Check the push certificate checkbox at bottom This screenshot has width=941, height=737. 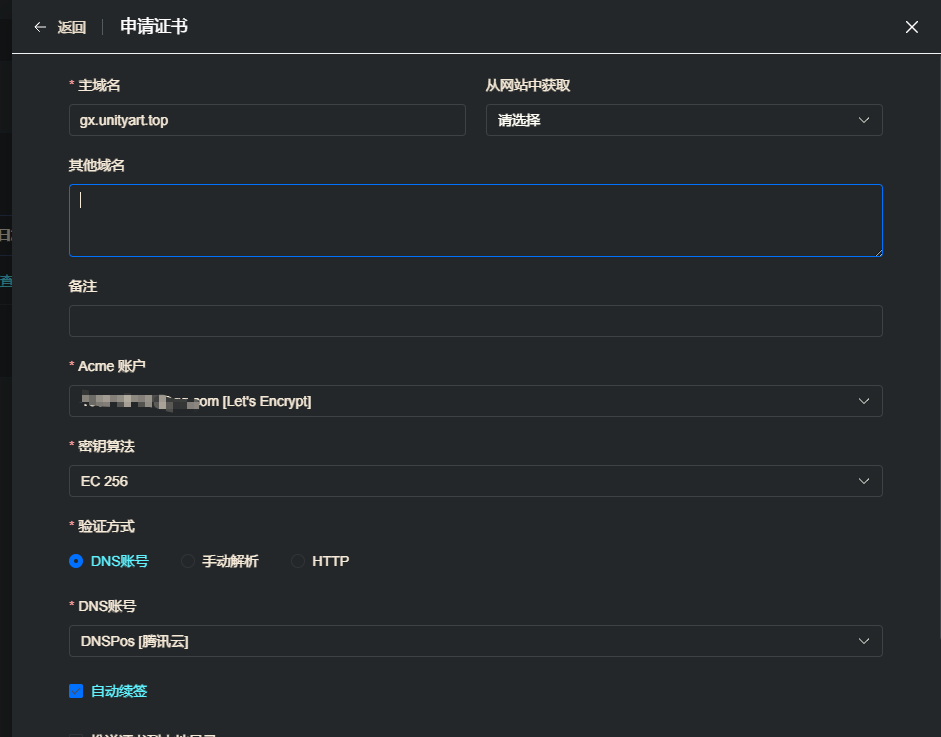coord(76,734)
